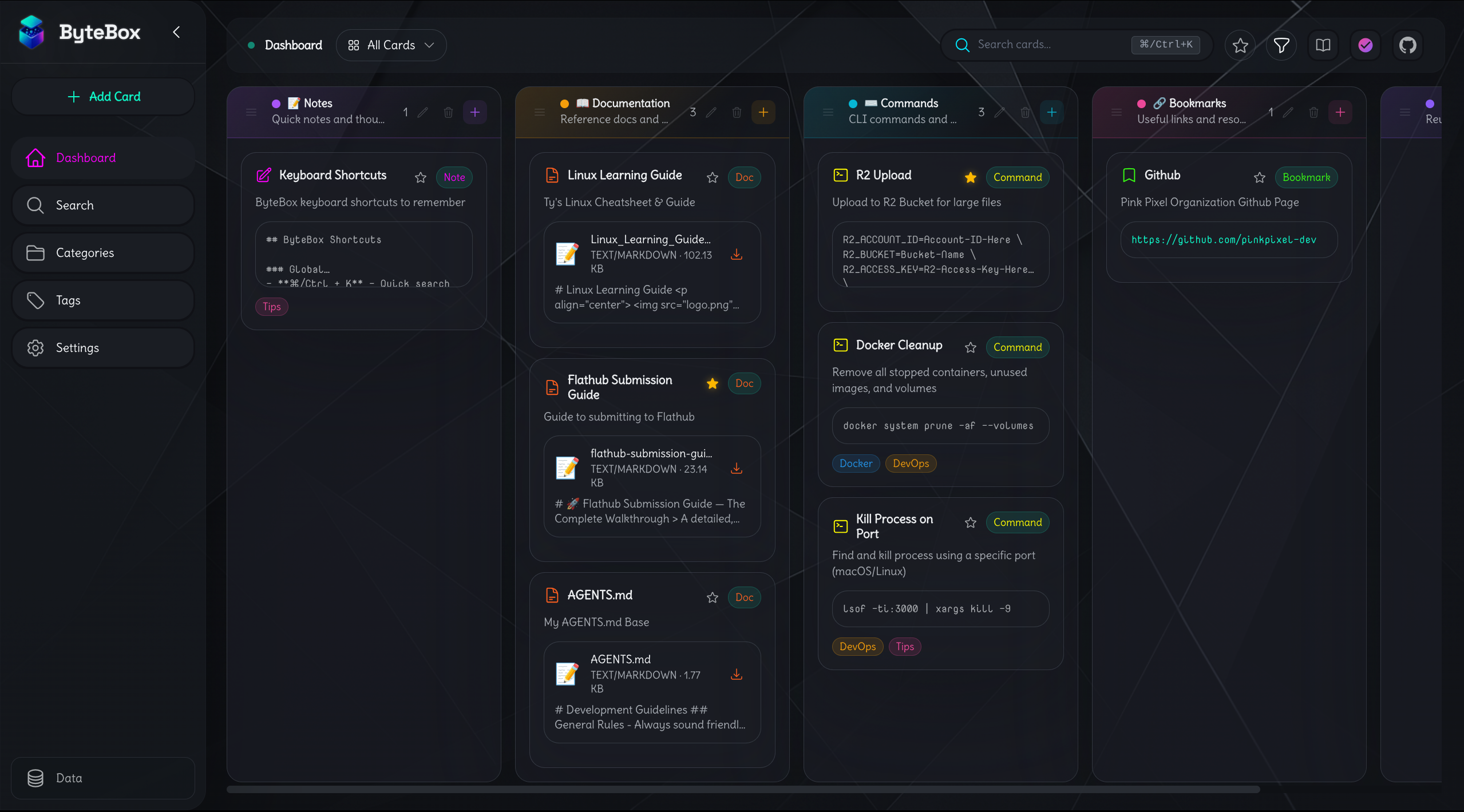
Task: Click the open-book icon in top bar
Action: (1323, 45)
